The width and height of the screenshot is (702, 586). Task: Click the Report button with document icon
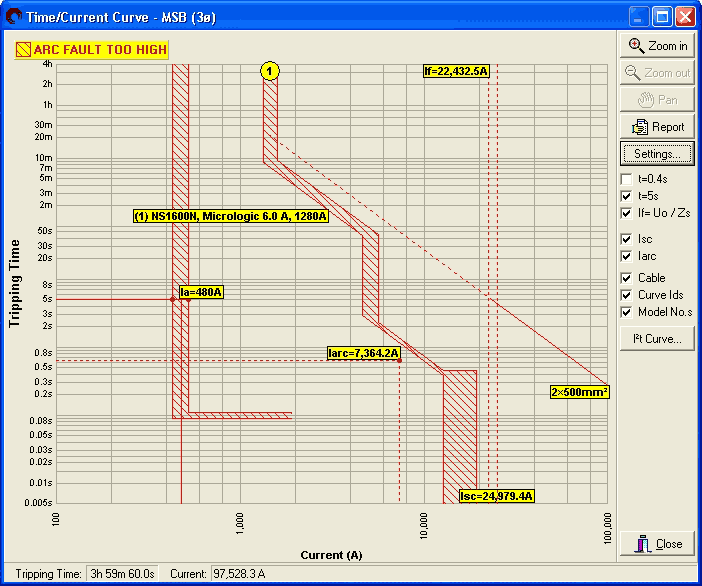click(657, 127)
